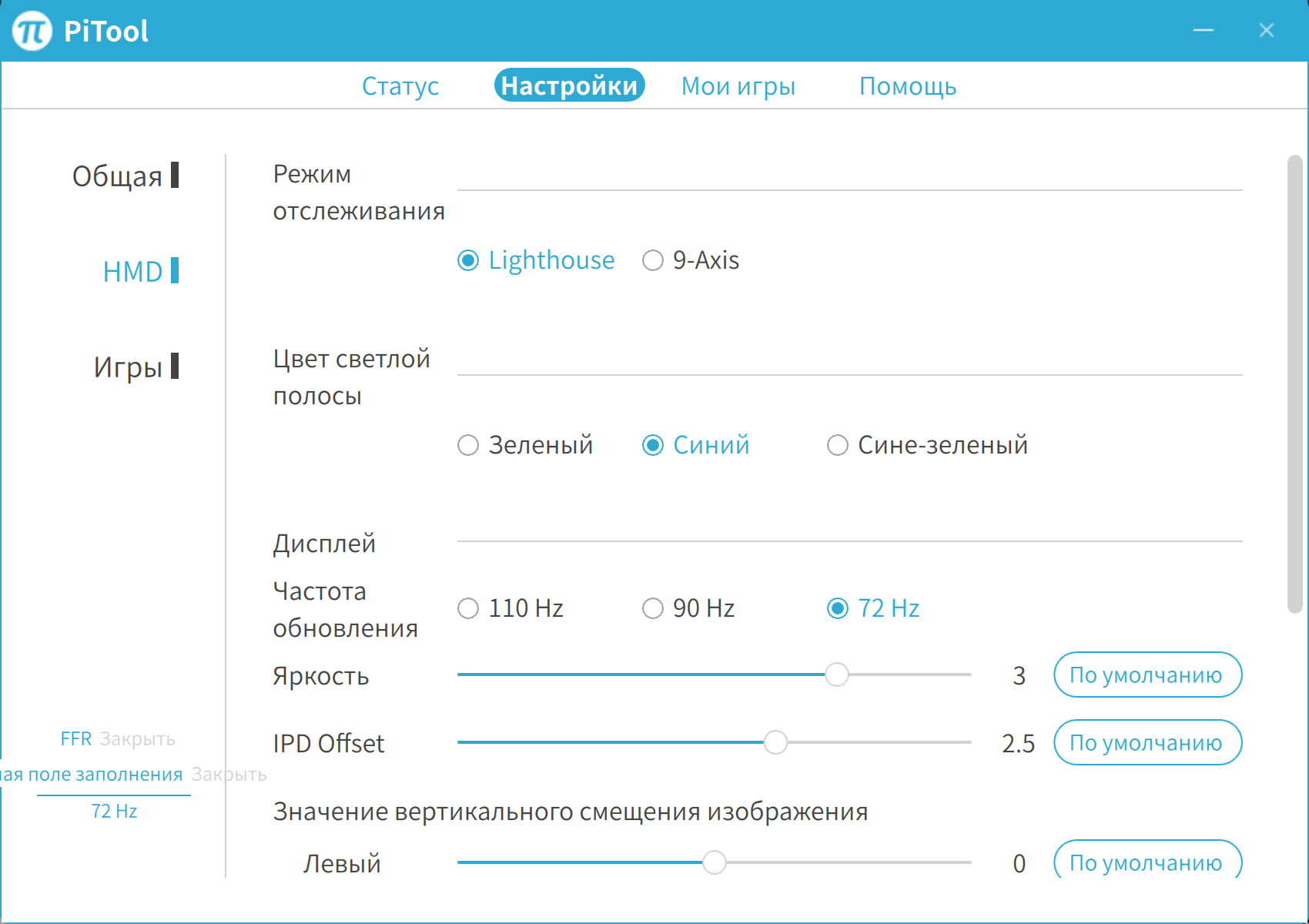Select 9-Axis tracking mode
The width and height of the screenshot is (1309, 924).
653,261
